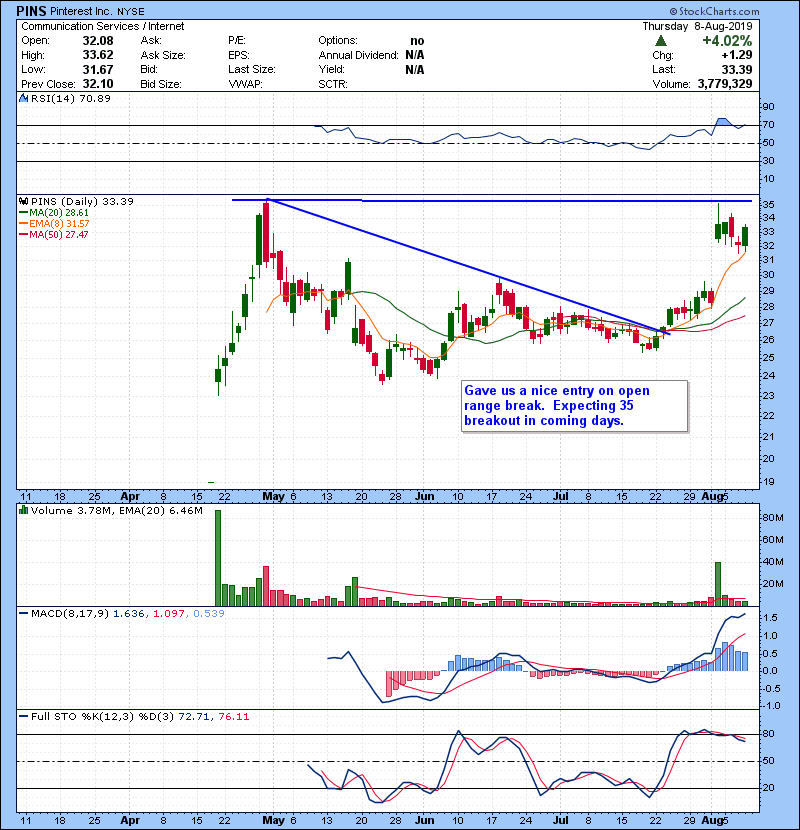Click the Open value 32.08
Image resolution: width=800 pixels, height=830 pixels.
click(98, 41)
